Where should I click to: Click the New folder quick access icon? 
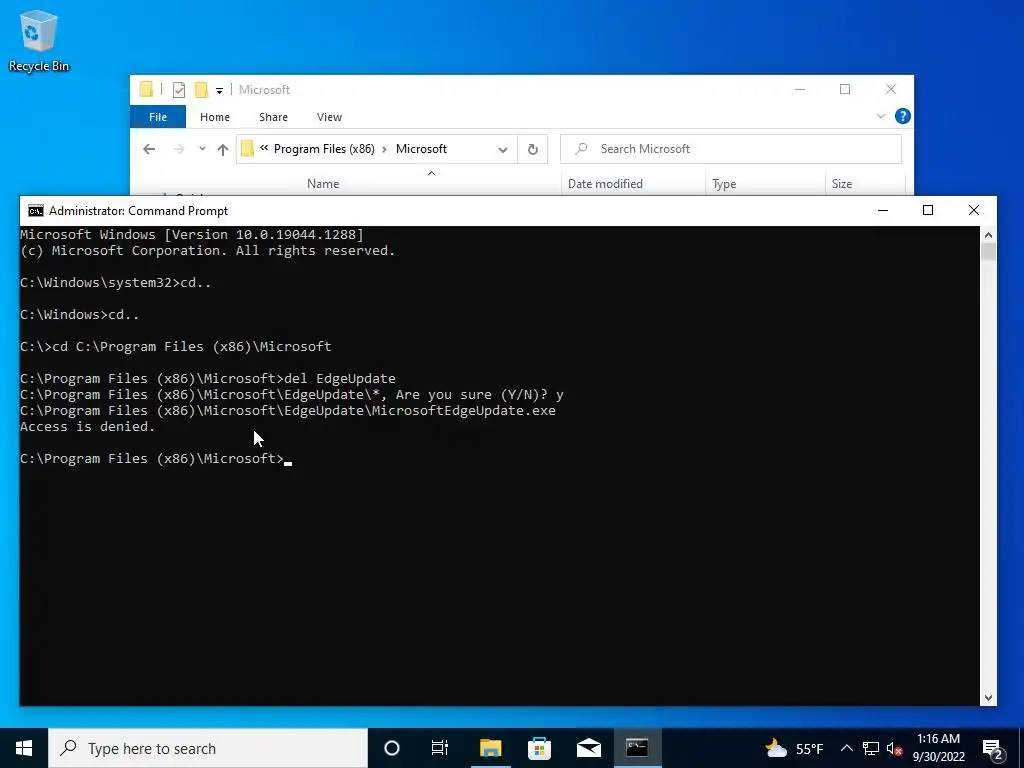tap(201, 89)
